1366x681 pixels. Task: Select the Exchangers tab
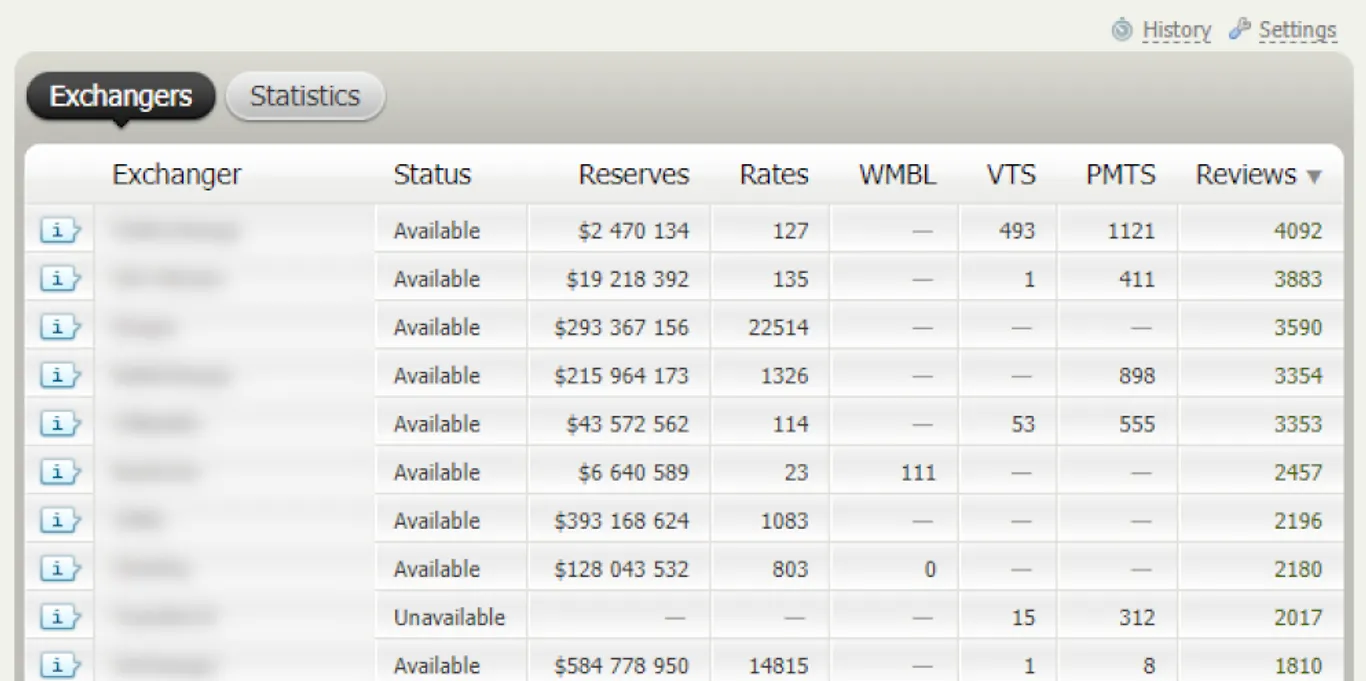[x=121, y=96]
